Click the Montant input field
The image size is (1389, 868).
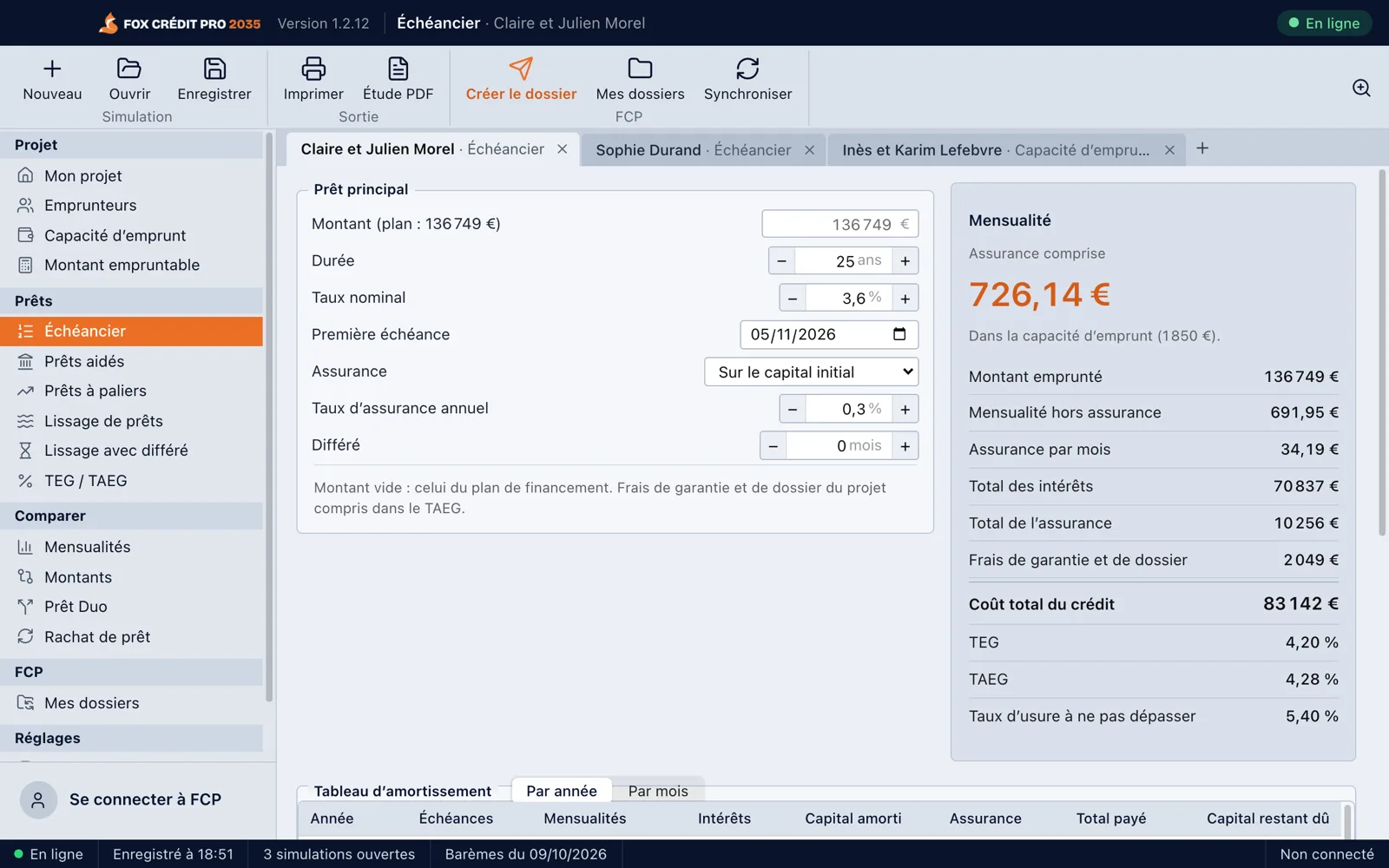839,224
